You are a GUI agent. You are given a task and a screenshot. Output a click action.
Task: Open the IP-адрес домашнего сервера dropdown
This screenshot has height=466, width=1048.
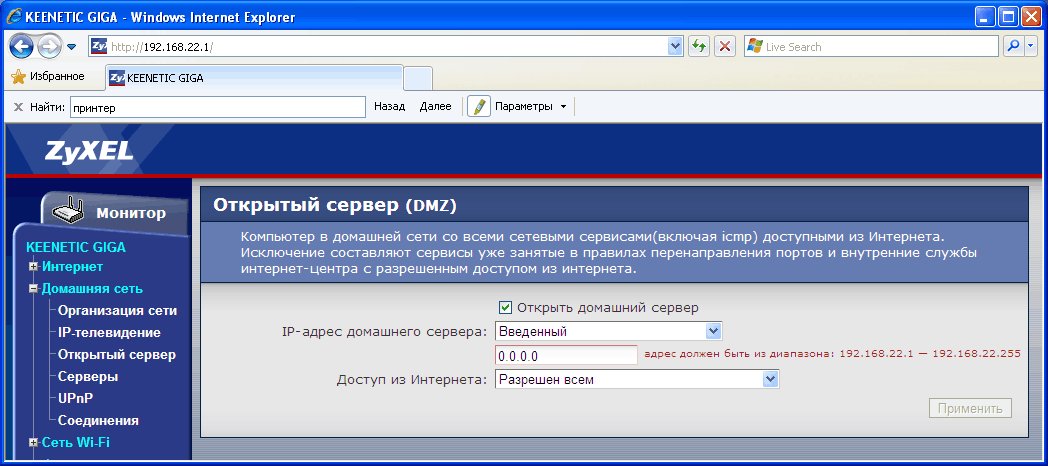click(609, 331)
